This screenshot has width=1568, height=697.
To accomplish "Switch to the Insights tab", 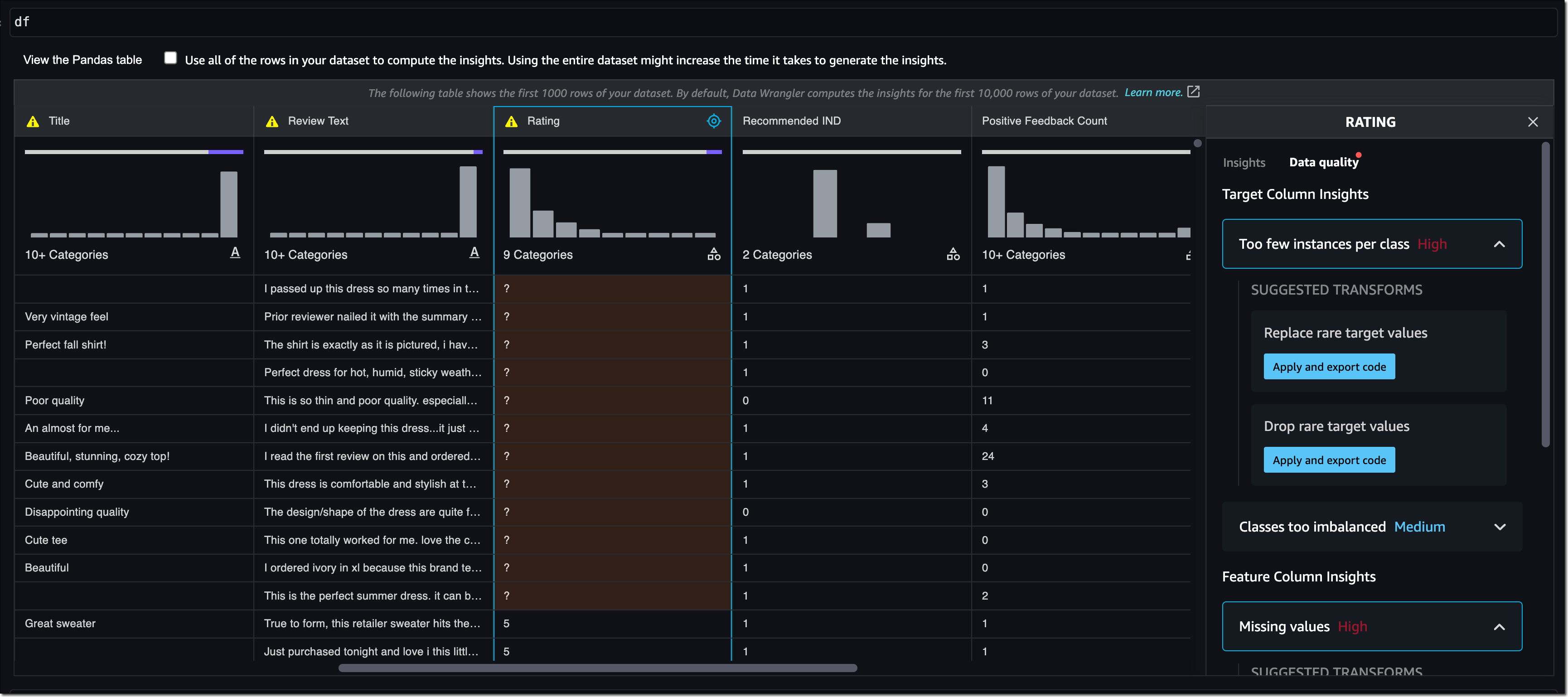I will [1243, 161].
